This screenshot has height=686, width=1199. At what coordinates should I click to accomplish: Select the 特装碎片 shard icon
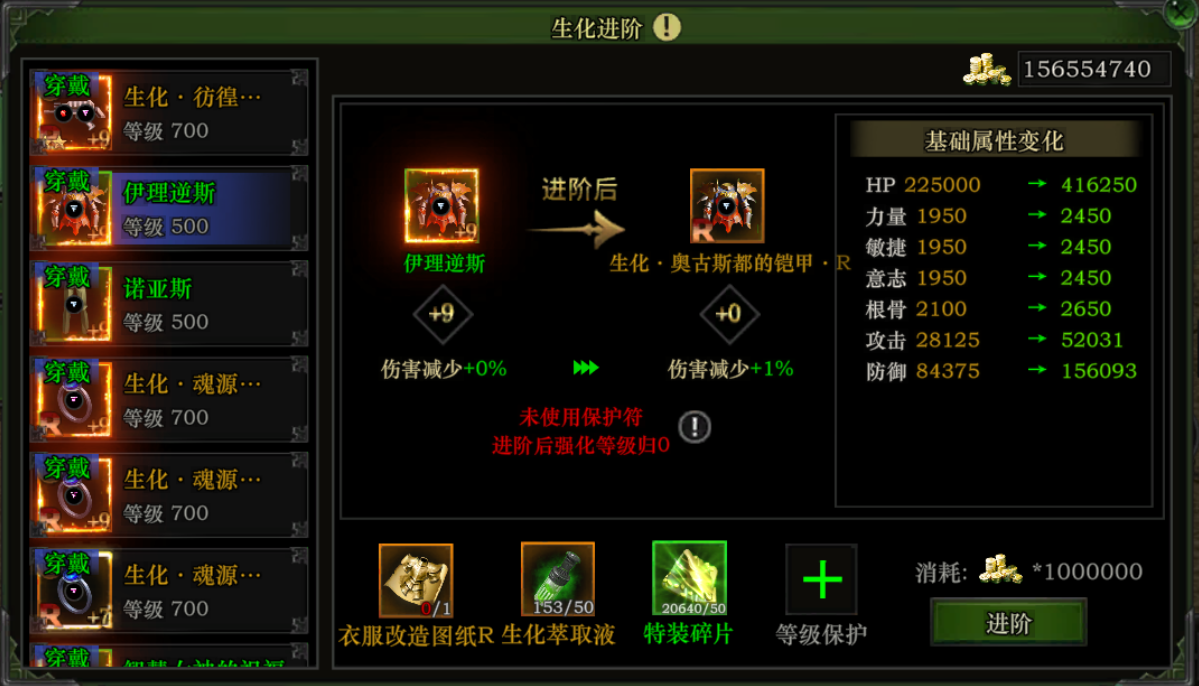click(689, 578)
